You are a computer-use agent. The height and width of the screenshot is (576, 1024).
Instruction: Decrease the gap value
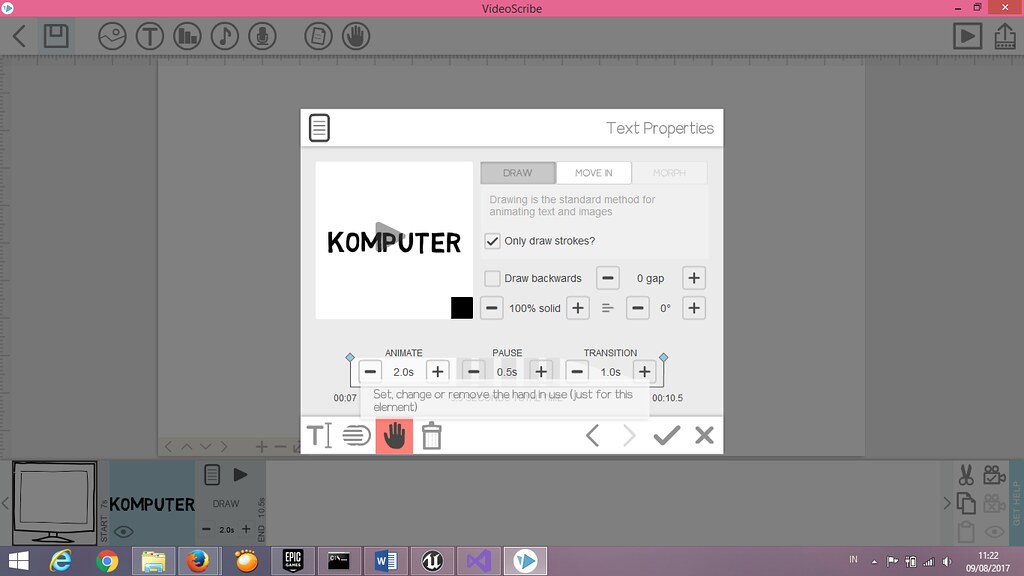607,278
